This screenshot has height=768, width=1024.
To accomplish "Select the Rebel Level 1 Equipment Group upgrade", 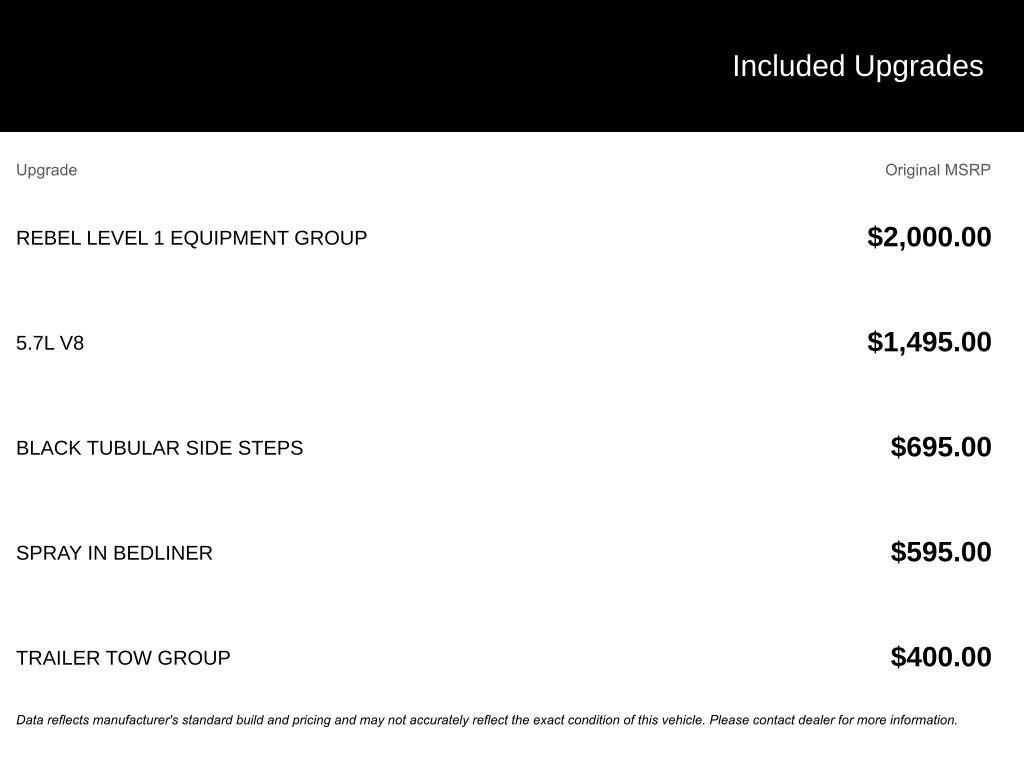I will coord(191,238).
